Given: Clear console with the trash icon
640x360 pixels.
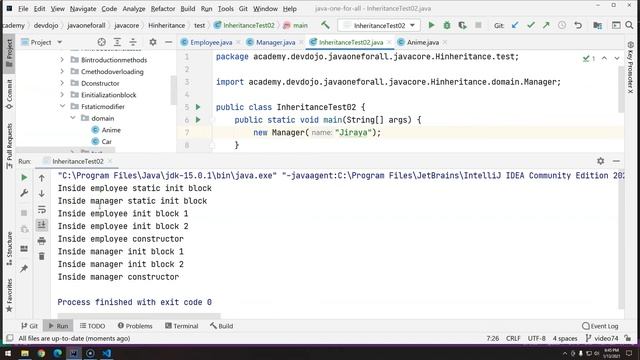Looking at the screenshot, I should click(x=42, y=256).
